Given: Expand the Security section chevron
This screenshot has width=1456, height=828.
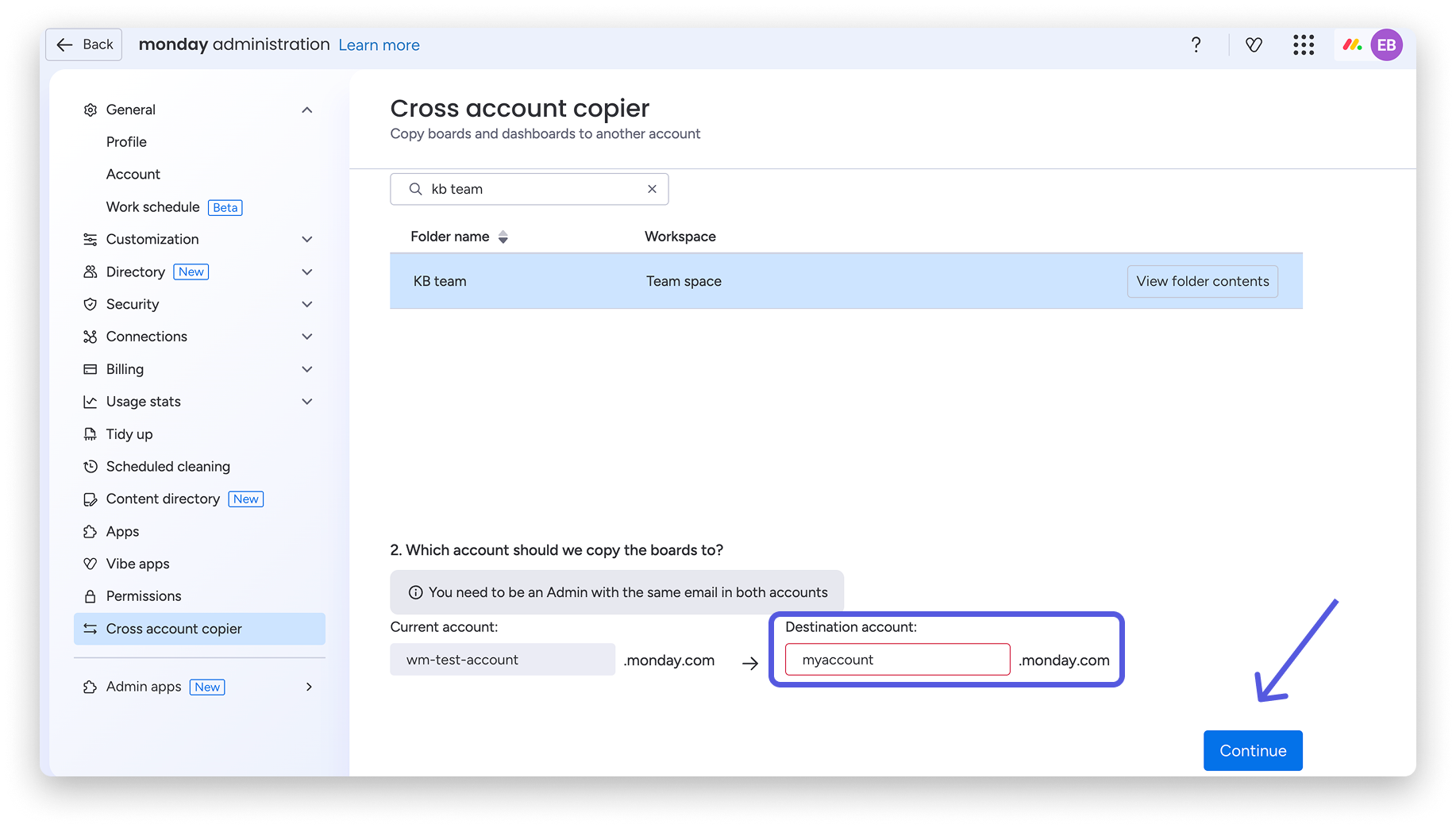Looking at the screenshot, I should 307,304.
